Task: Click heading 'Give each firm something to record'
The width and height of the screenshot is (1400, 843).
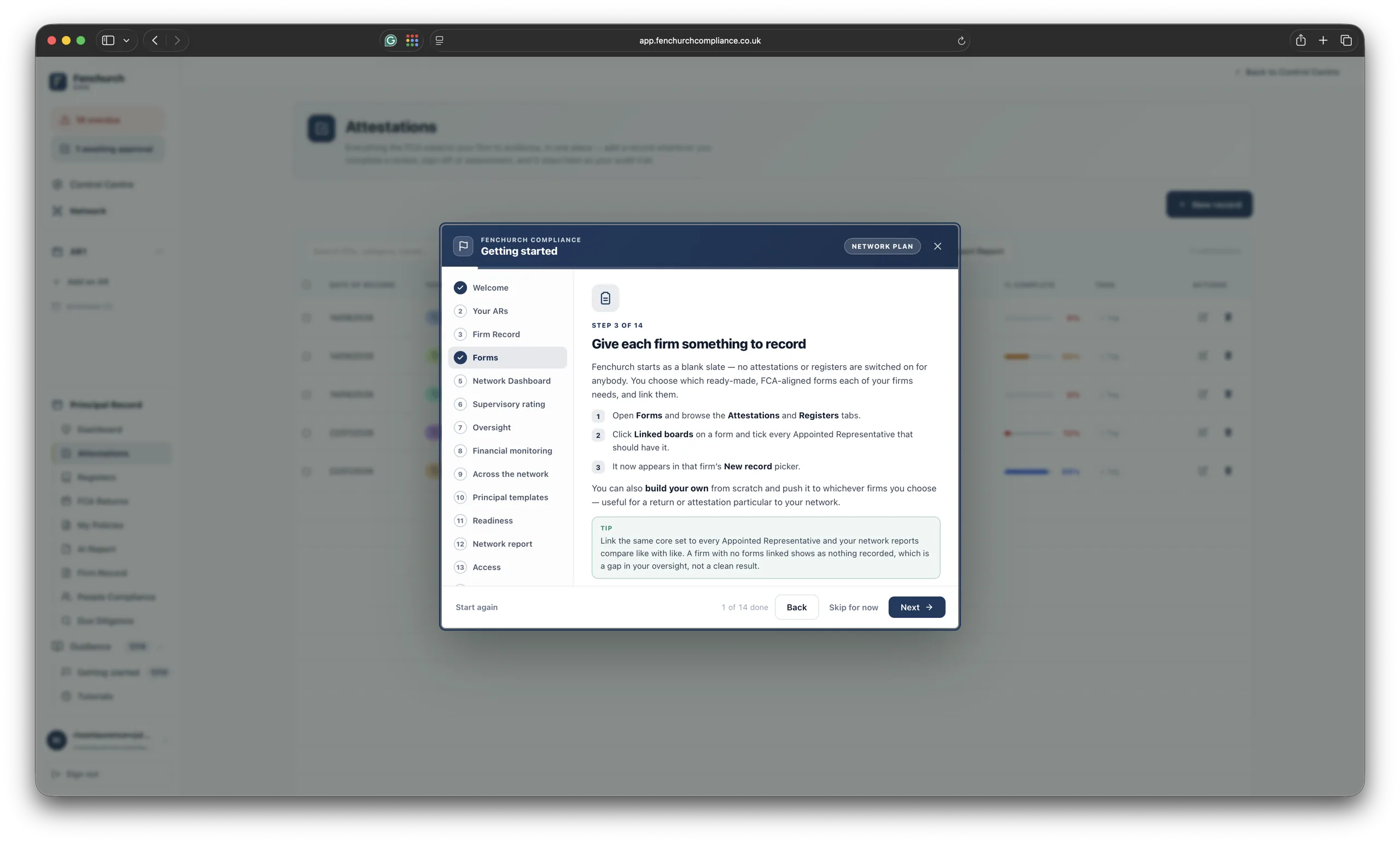Action: 698,344
